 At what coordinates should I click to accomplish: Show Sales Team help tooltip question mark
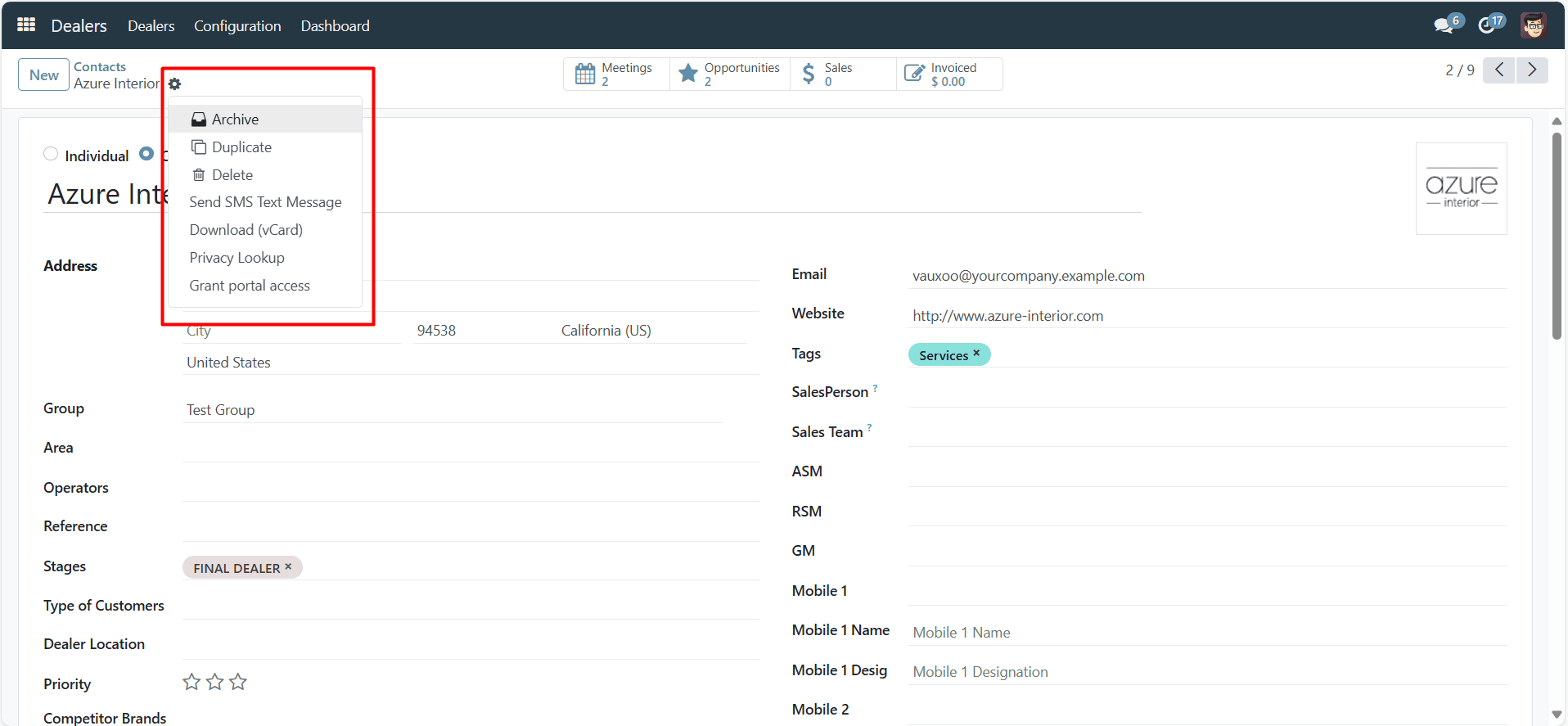[869, 427]
